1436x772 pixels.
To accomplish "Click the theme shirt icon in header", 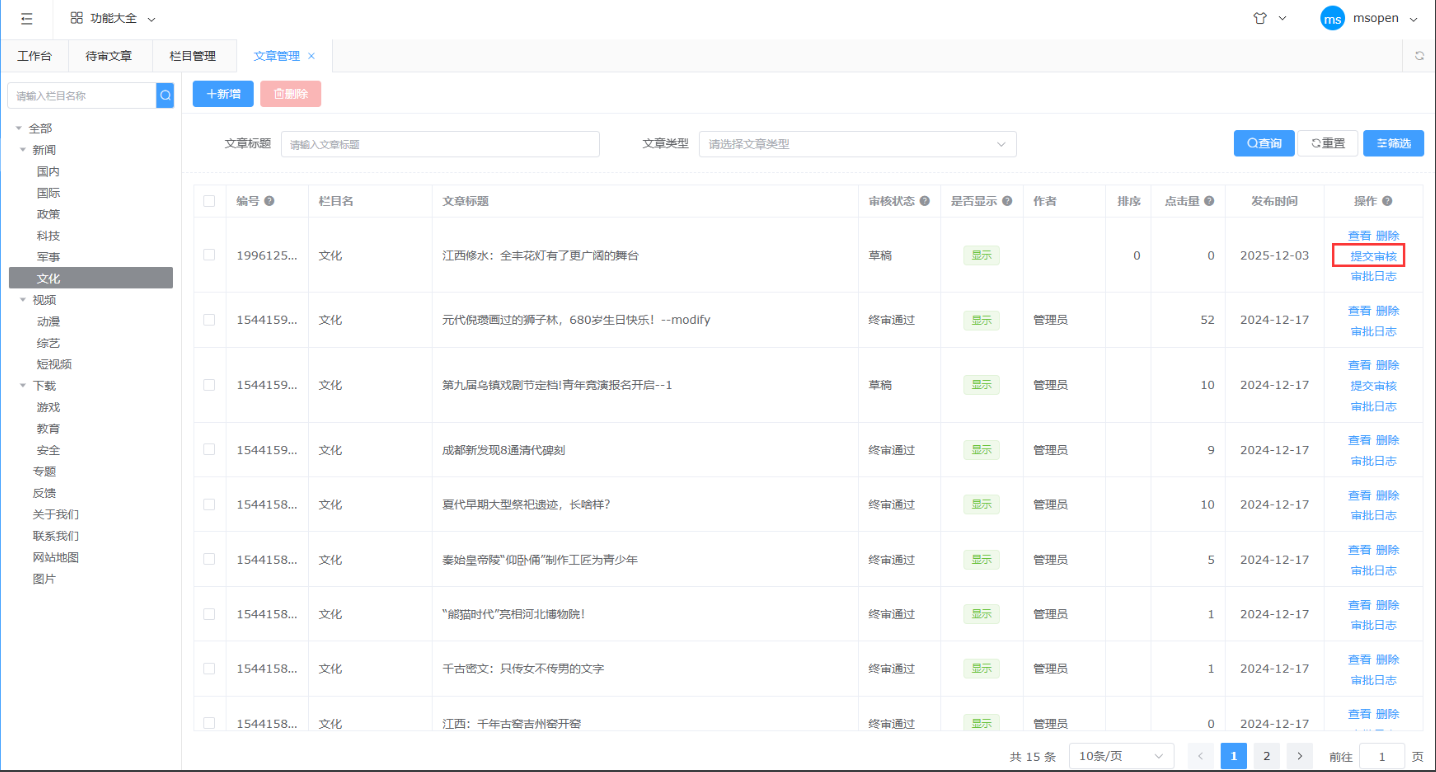I will coord(1260,19).
